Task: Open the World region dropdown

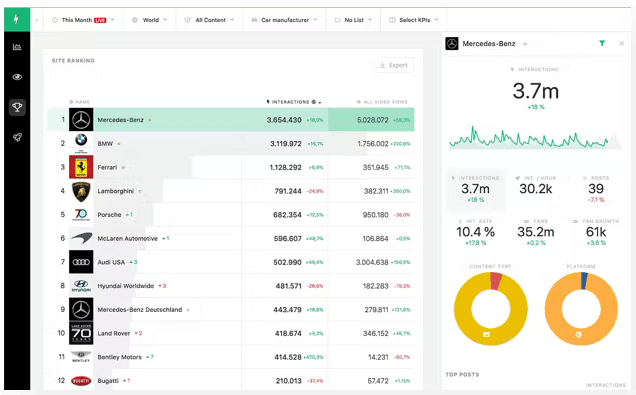Action: point(150,20)
